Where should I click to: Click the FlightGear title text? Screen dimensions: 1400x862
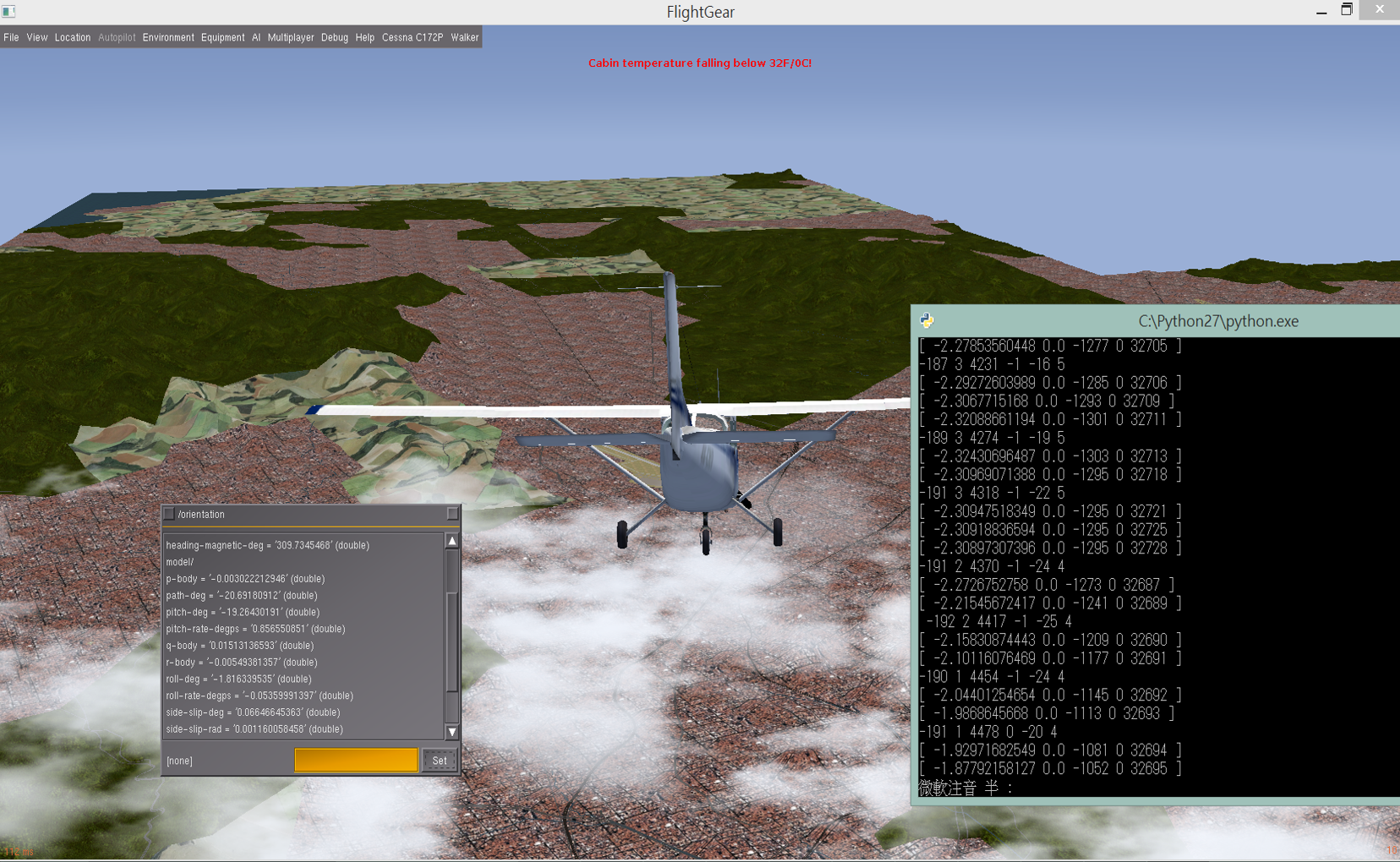tap(700, 12)
